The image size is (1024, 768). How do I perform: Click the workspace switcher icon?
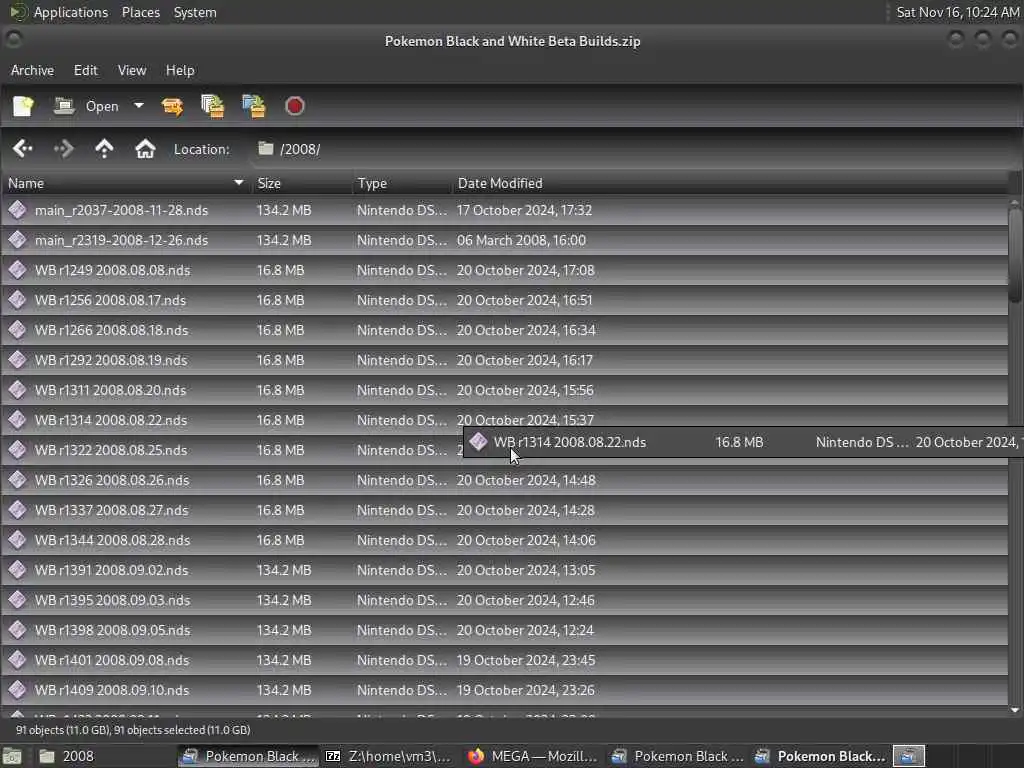tap(908, 756)
